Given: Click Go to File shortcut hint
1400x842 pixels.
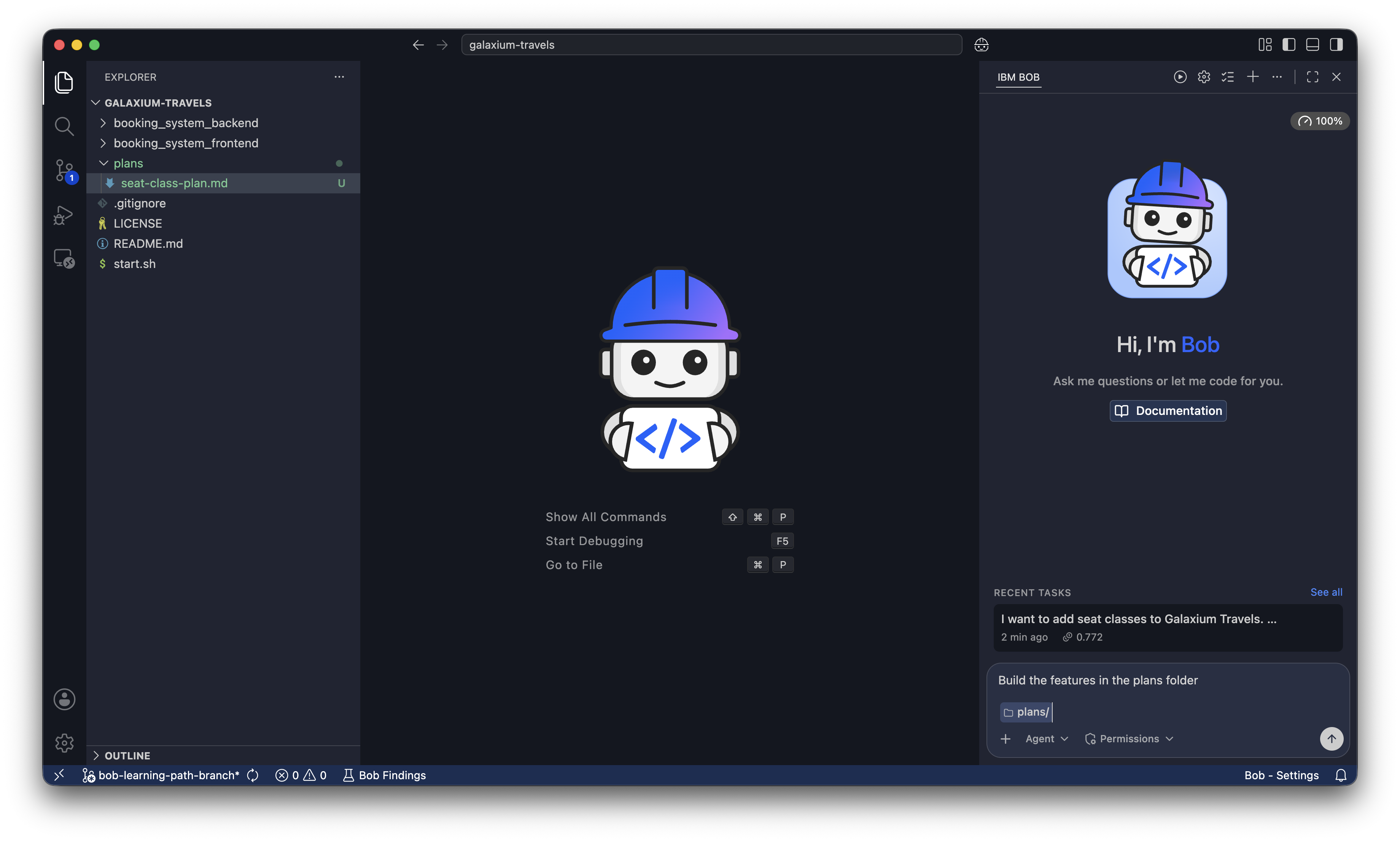Looking at the screenshot, I should tap(574, 565).
